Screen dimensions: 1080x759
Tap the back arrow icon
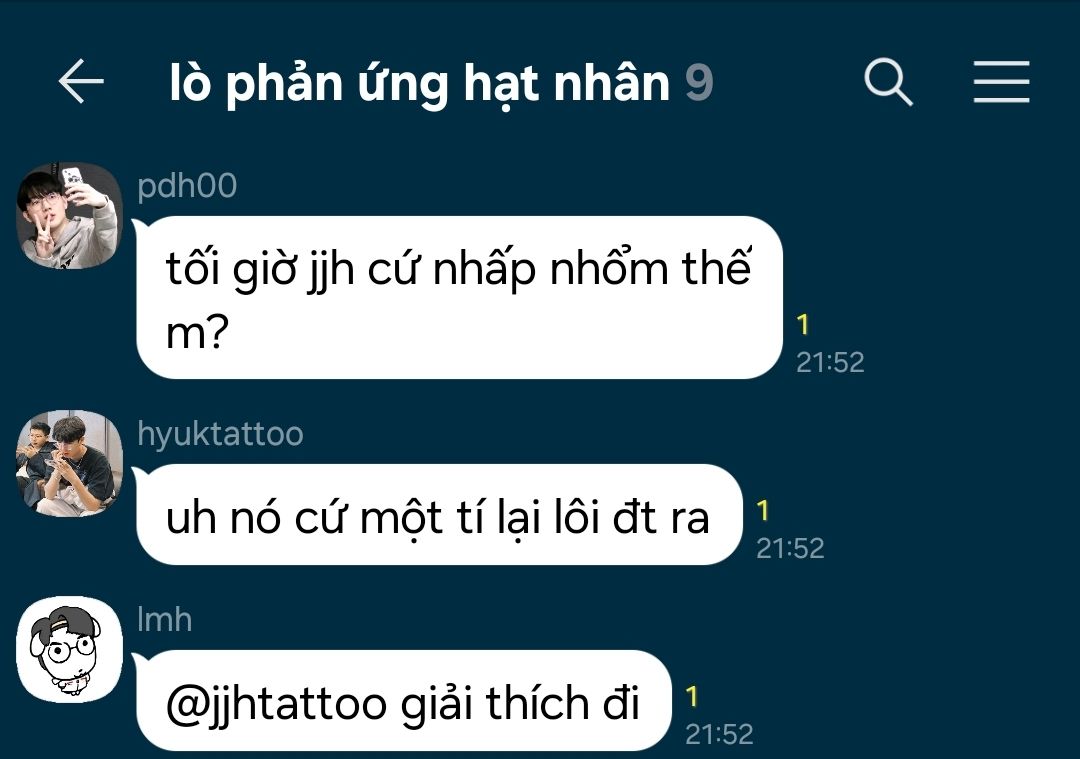[81, 81]
